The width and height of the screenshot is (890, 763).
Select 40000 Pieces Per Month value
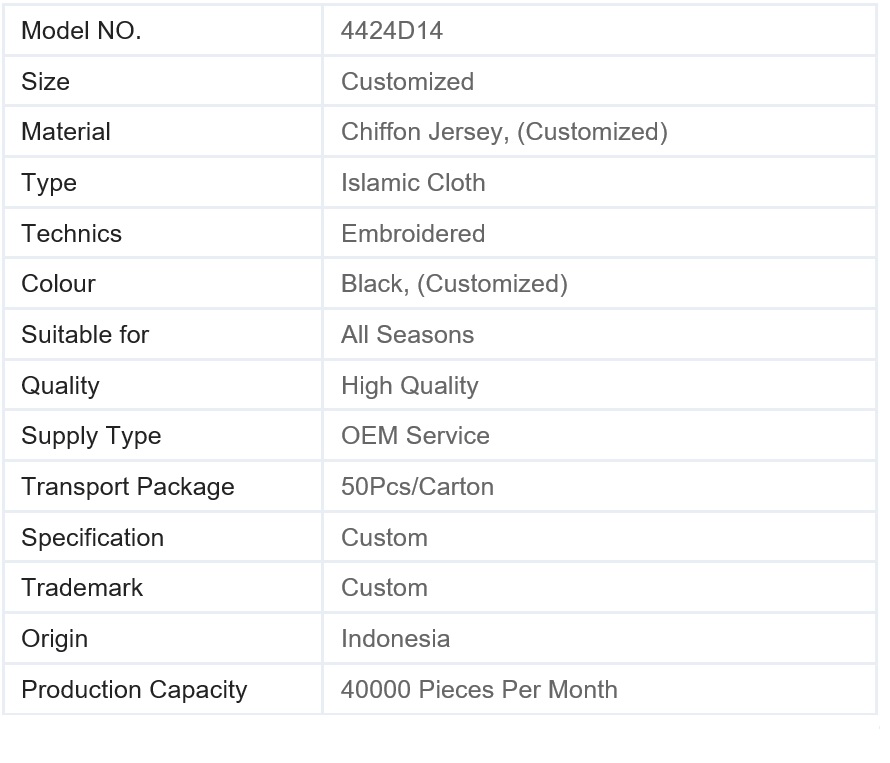click(479, 690)
